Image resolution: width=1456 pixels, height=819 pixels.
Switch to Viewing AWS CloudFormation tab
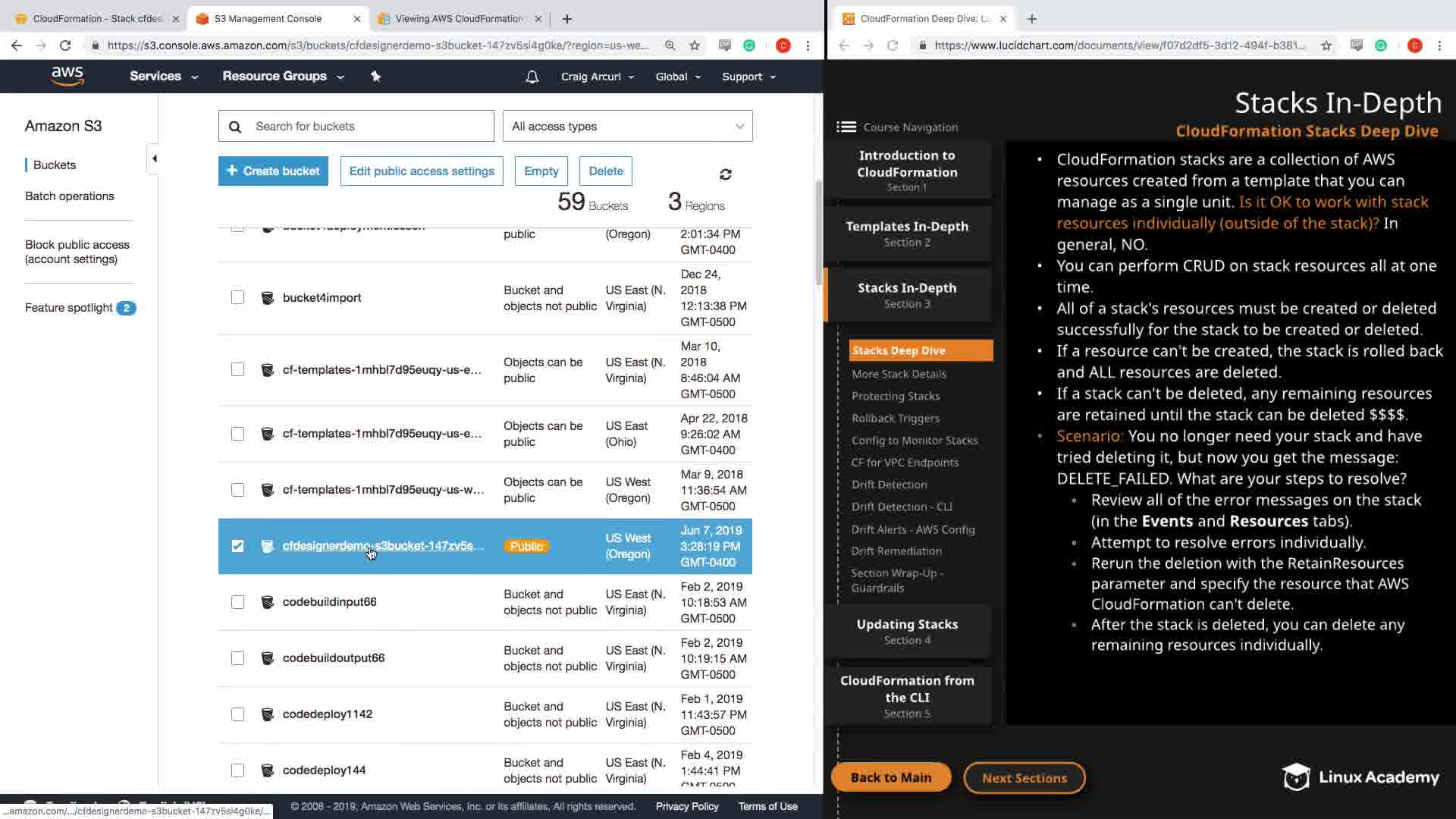pos(459,18)
